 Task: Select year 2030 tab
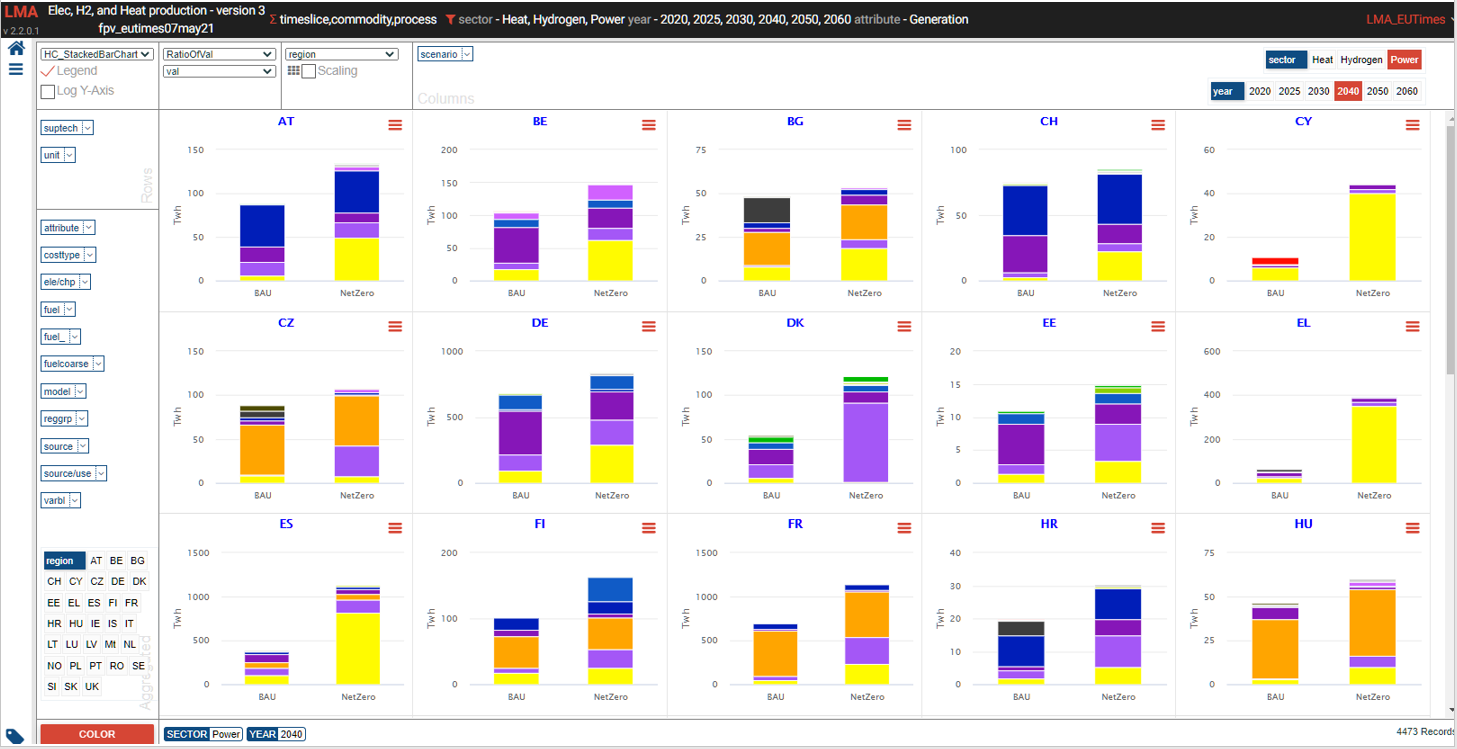[1318, 91]
